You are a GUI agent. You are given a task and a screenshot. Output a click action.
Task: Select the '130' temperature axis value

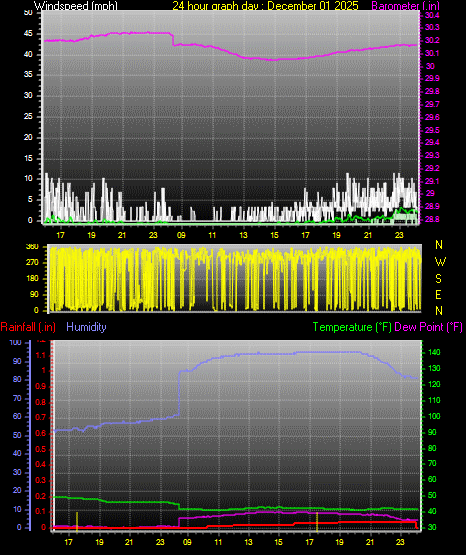coord(434,368)
